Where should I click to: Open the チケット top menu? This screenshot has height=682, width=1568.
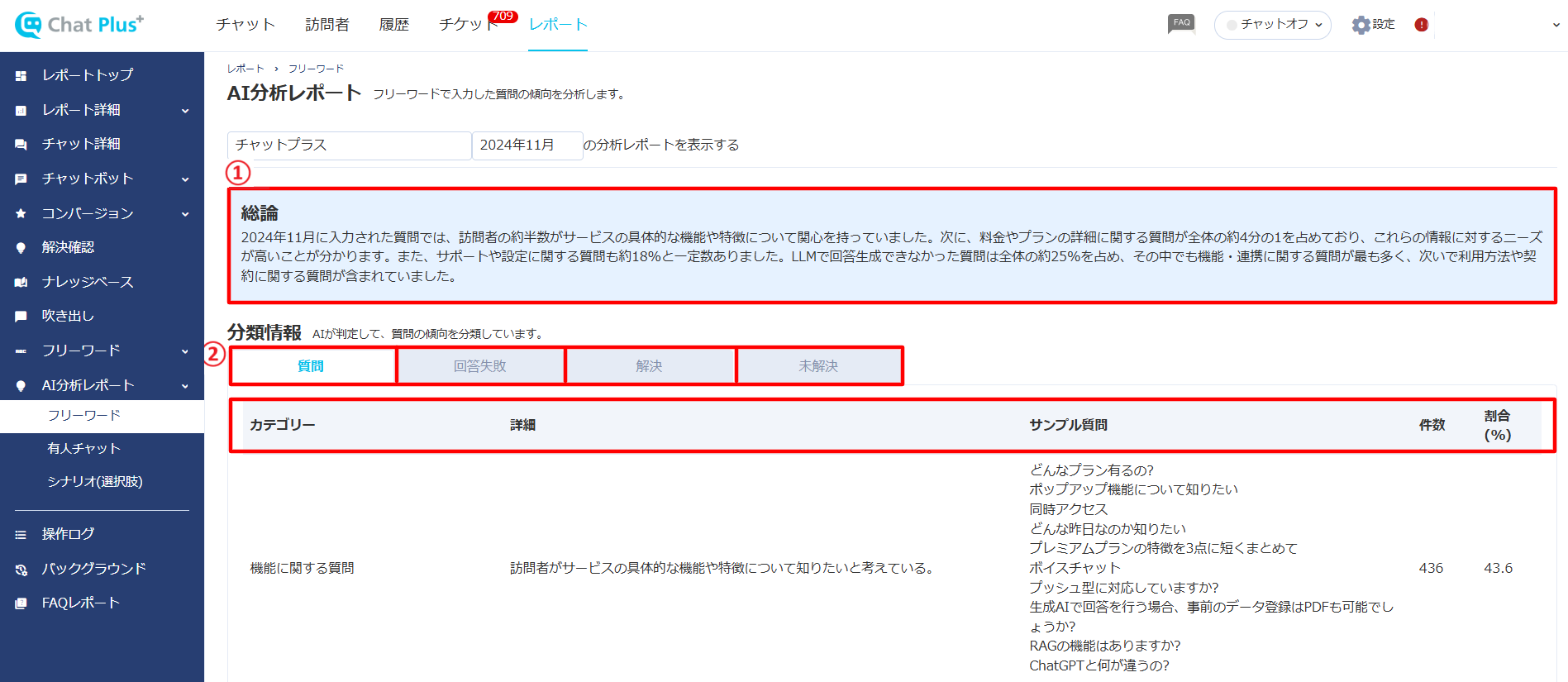pyautogui.click(x=469, y=25)
